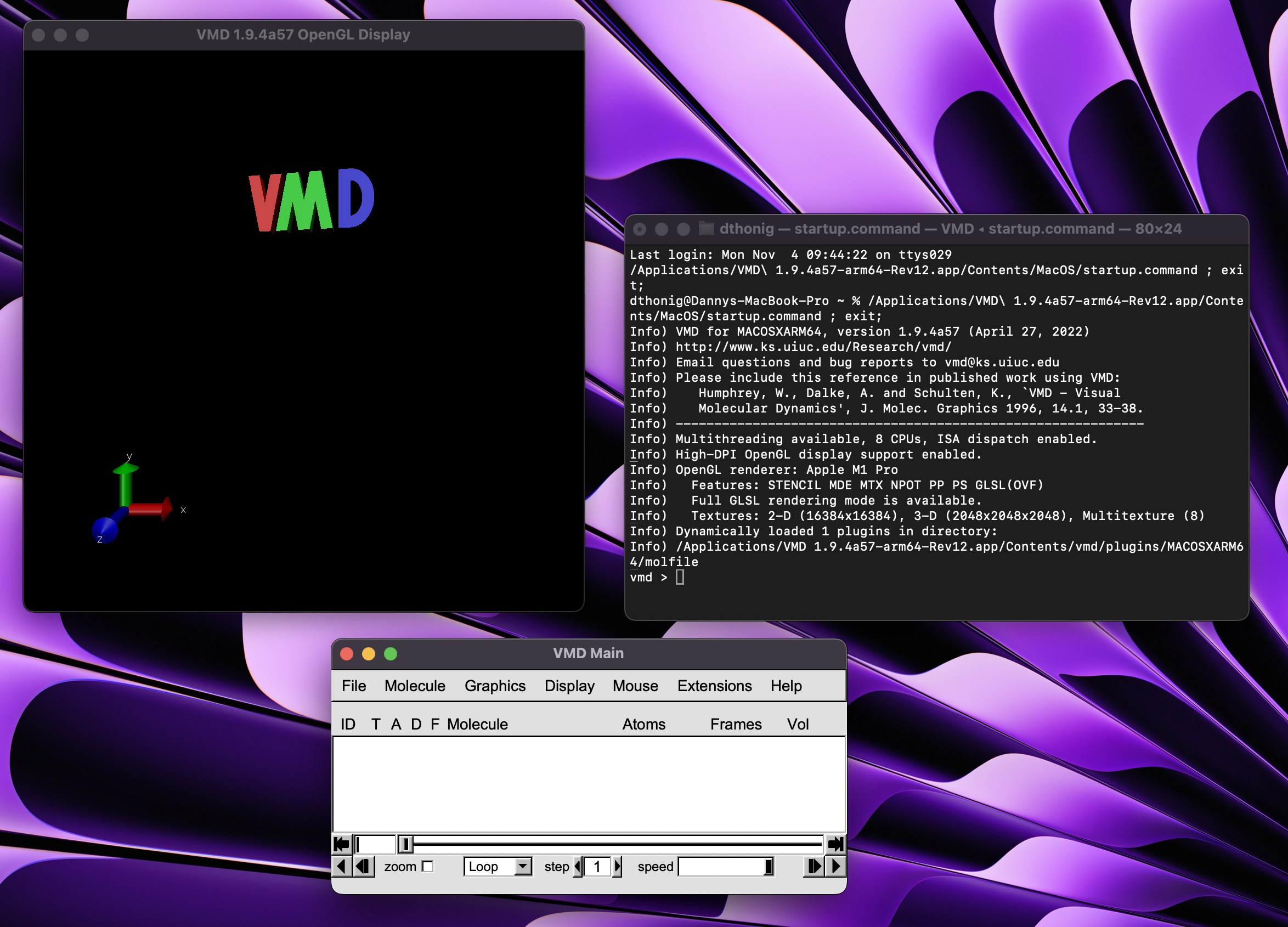Viewport: 1288px width, 927px height.
Task: Click the green y axis arrow
Action: click(126, 484)
